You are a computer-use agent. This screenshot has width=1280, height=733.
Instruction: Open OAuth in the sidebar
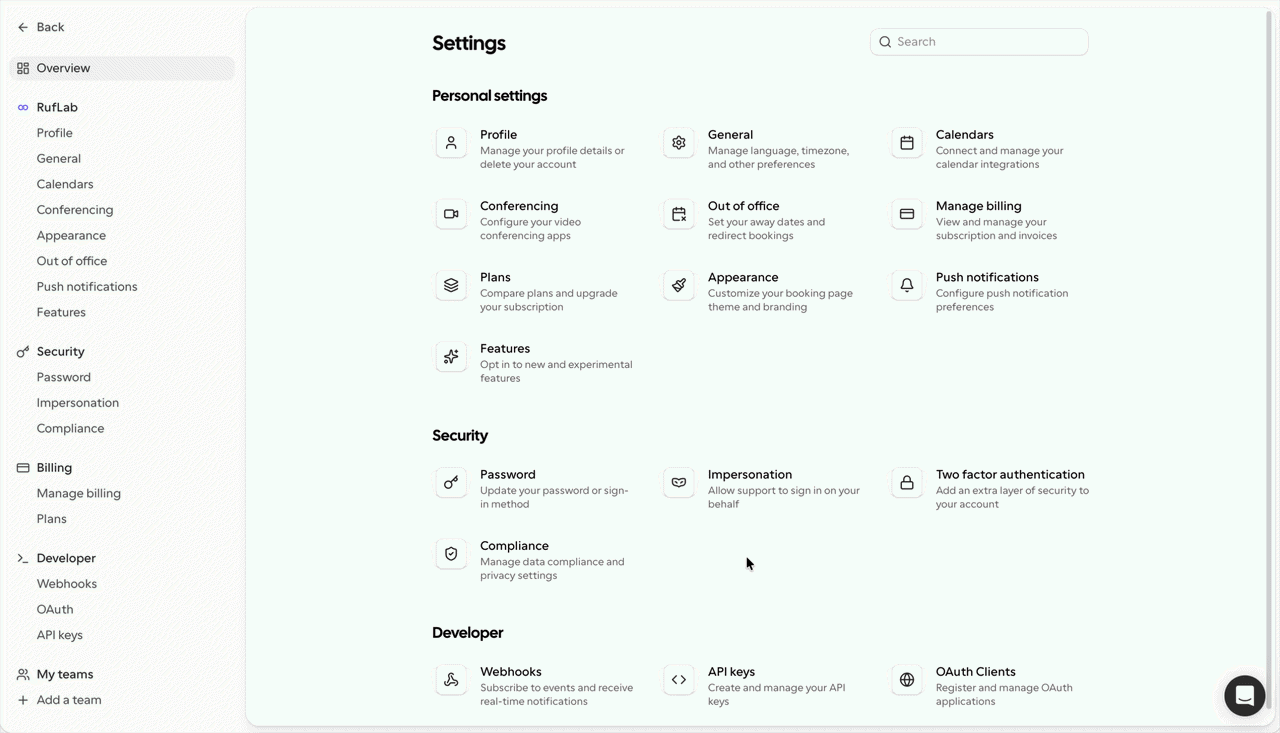(55, 610)
